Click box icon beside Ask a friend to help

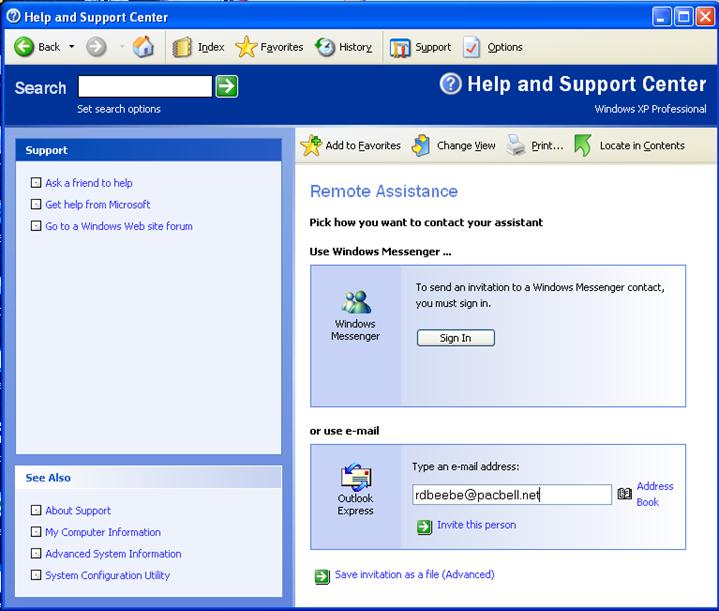(36, 183)
